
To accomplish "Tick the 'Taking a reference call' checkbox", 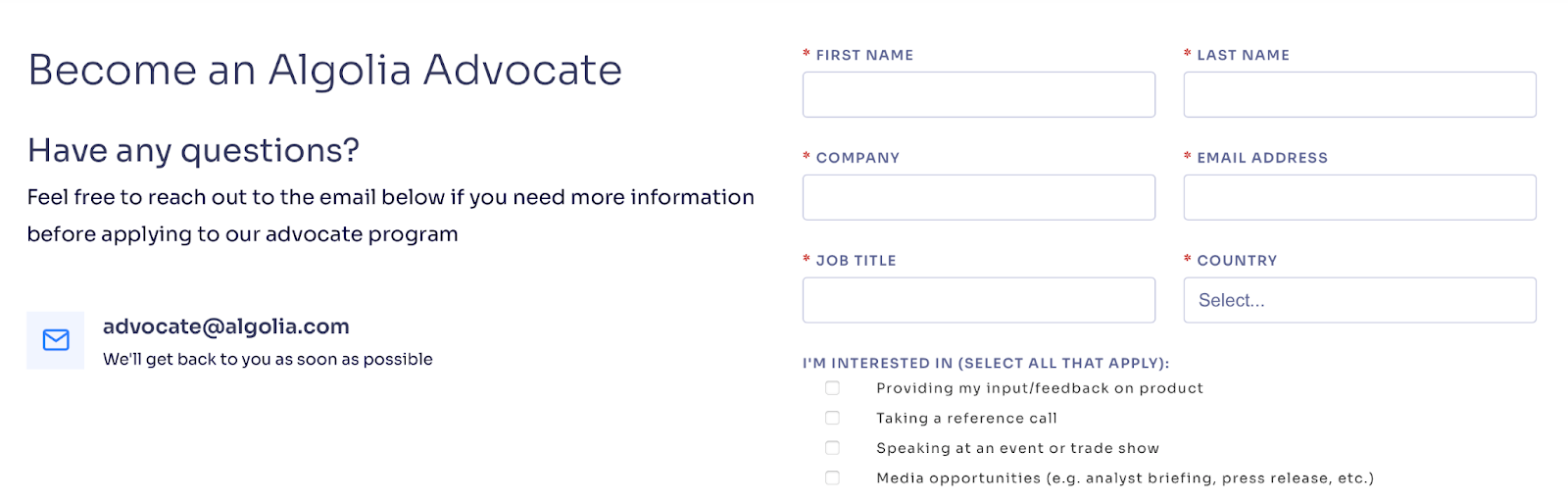I will pyautogui.click(x=832, y=419).
